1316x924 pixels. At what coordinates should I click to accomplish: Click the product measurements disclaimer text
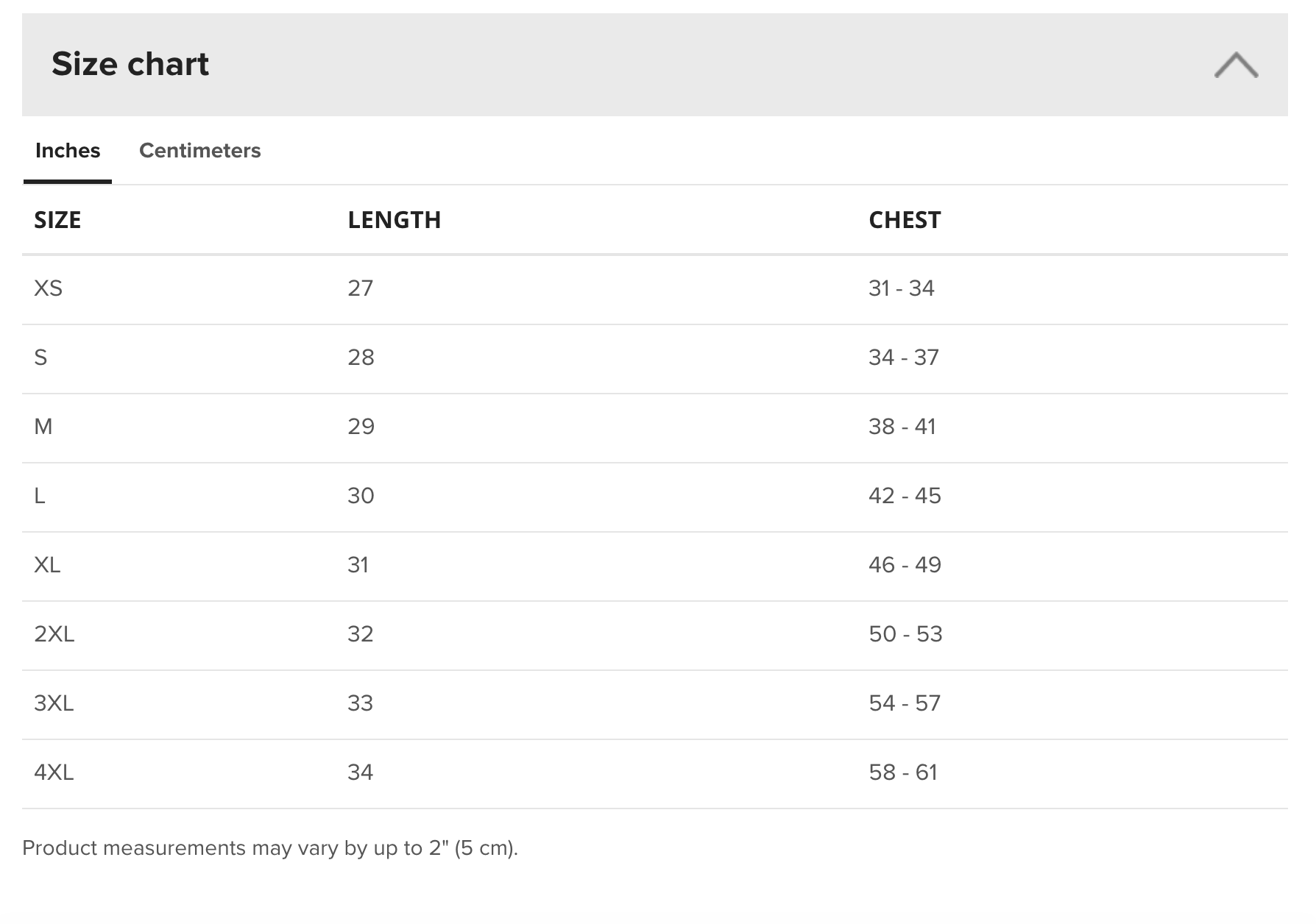(270, 848)
